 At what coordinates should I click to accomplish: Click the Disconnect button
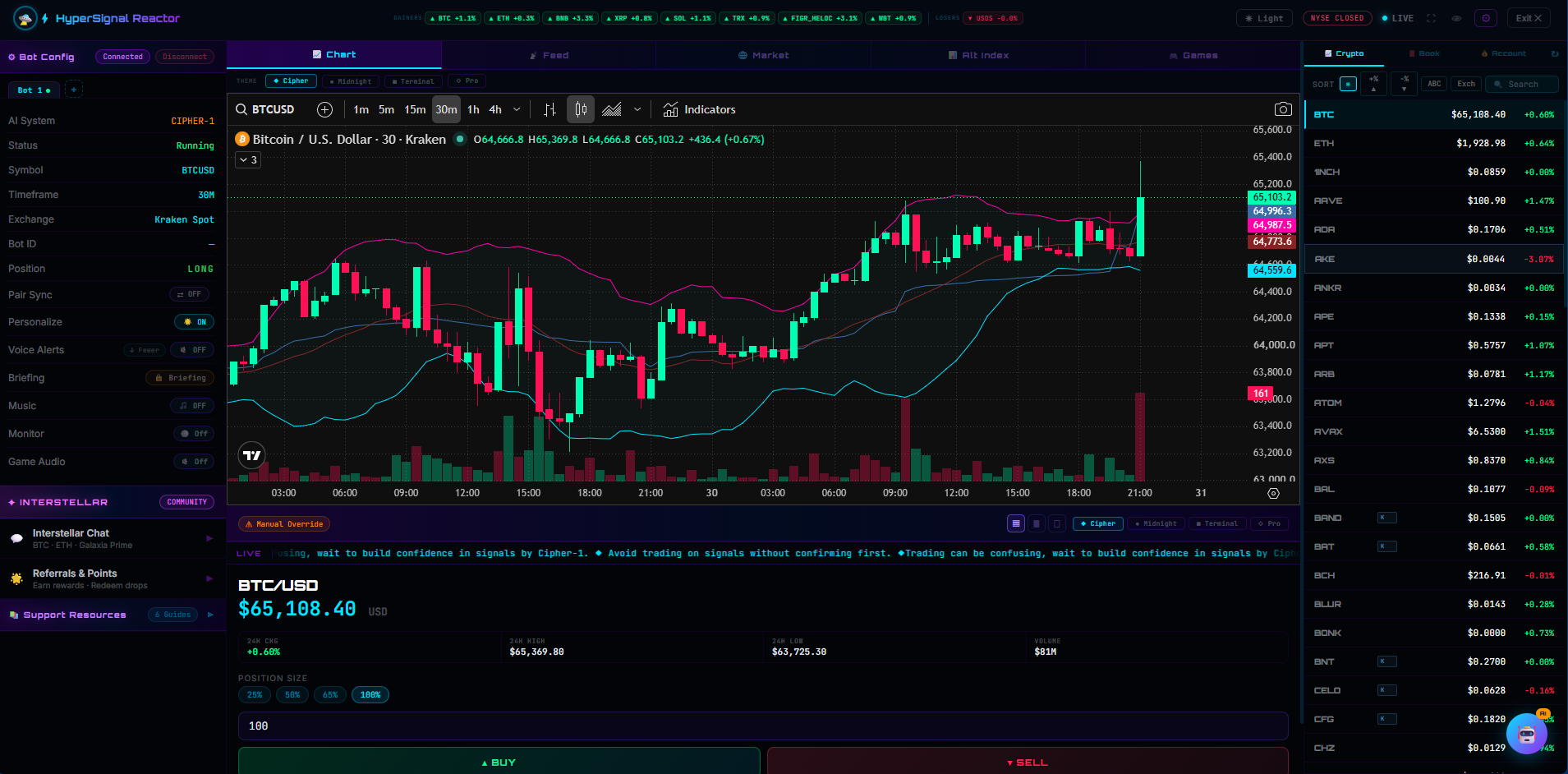point(185,57)
